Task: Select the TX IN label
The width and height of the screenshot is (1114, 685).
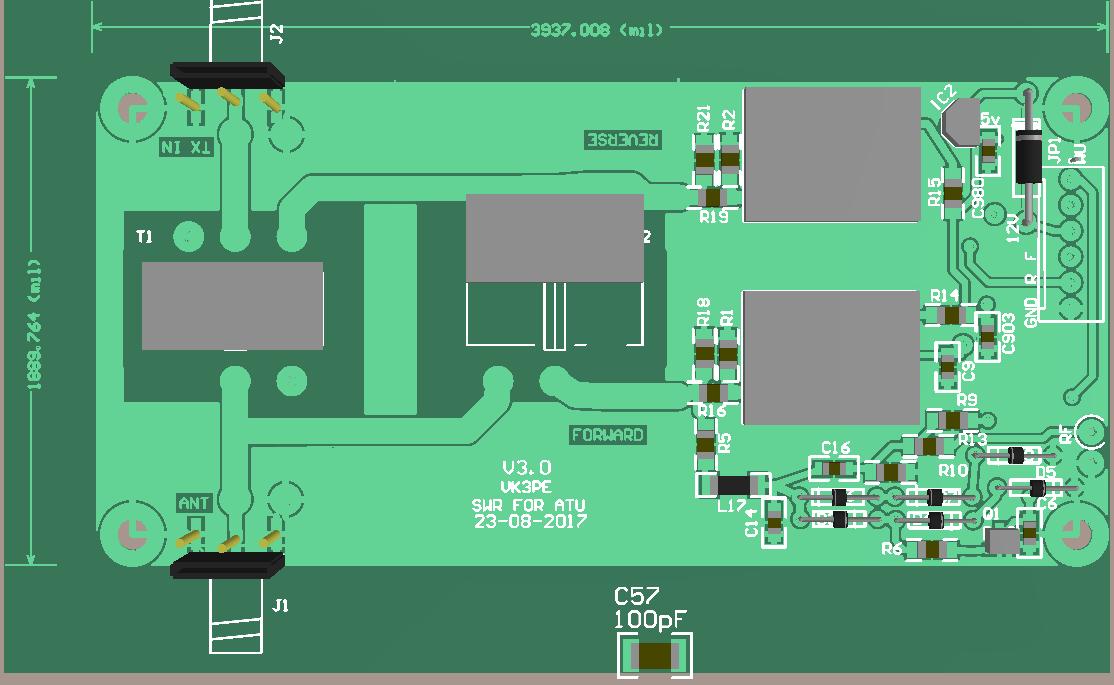Action: pyautogui.click(x=187, y=147)
